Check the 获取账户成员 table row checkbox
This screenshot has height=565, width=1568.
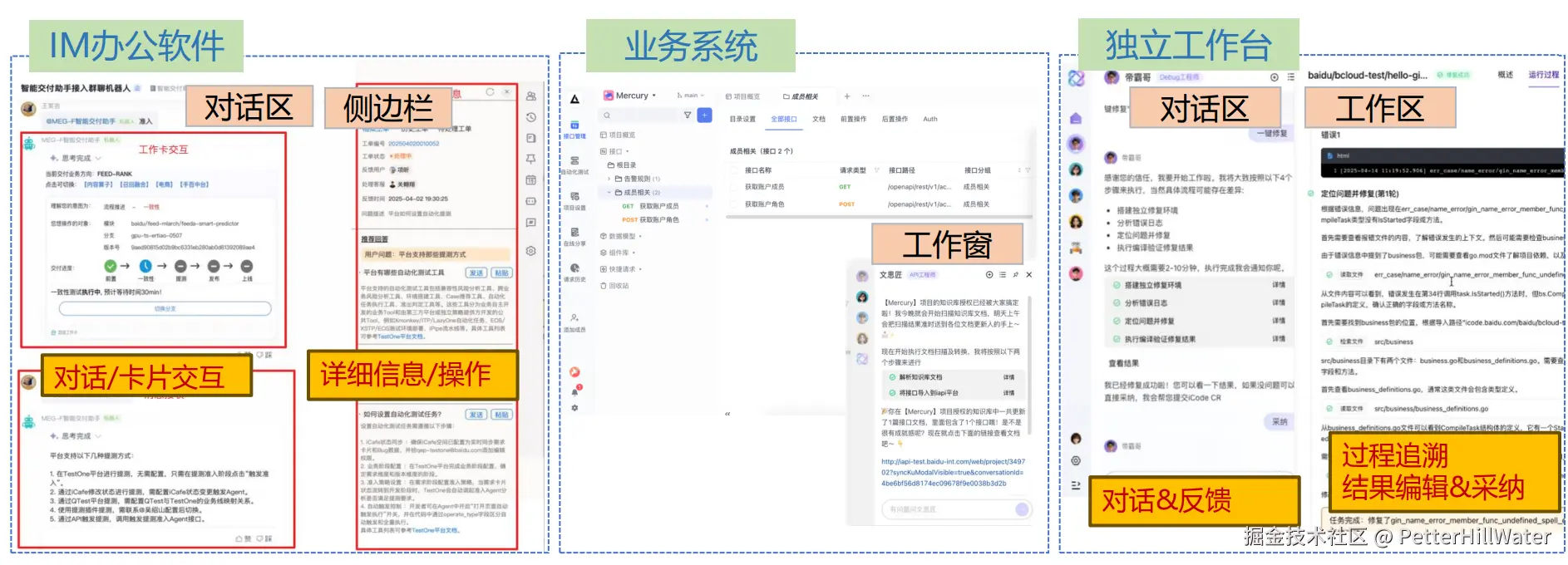[735, 187]
